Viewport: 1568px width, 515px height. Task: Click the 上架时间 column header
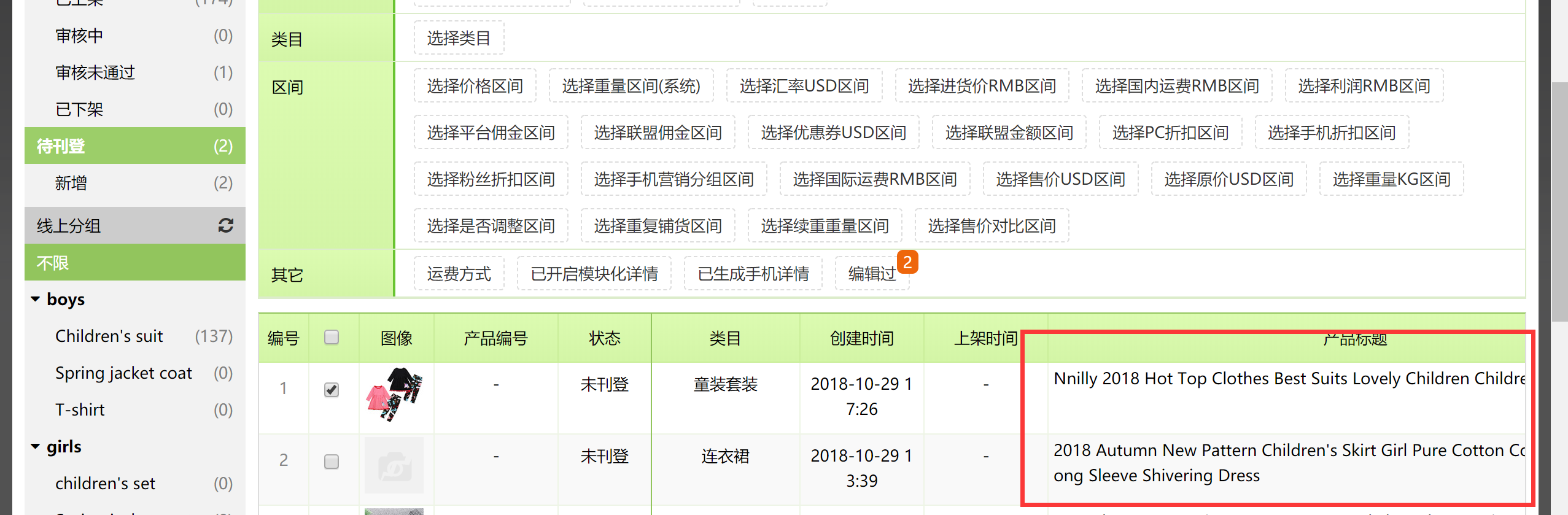tap(985, 338)
